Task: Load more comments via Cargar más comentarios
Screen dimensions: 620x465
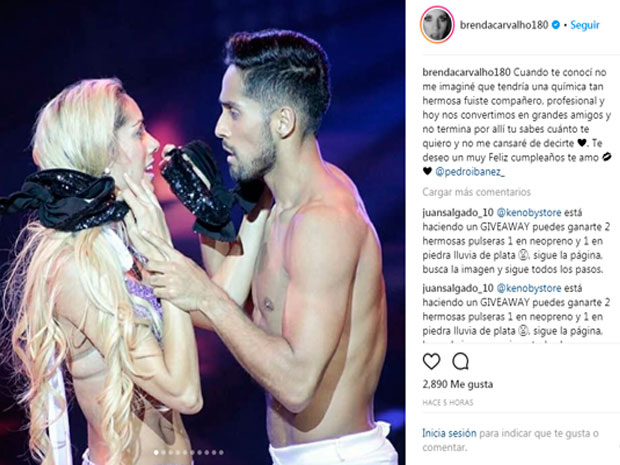Action: point(476,192)
